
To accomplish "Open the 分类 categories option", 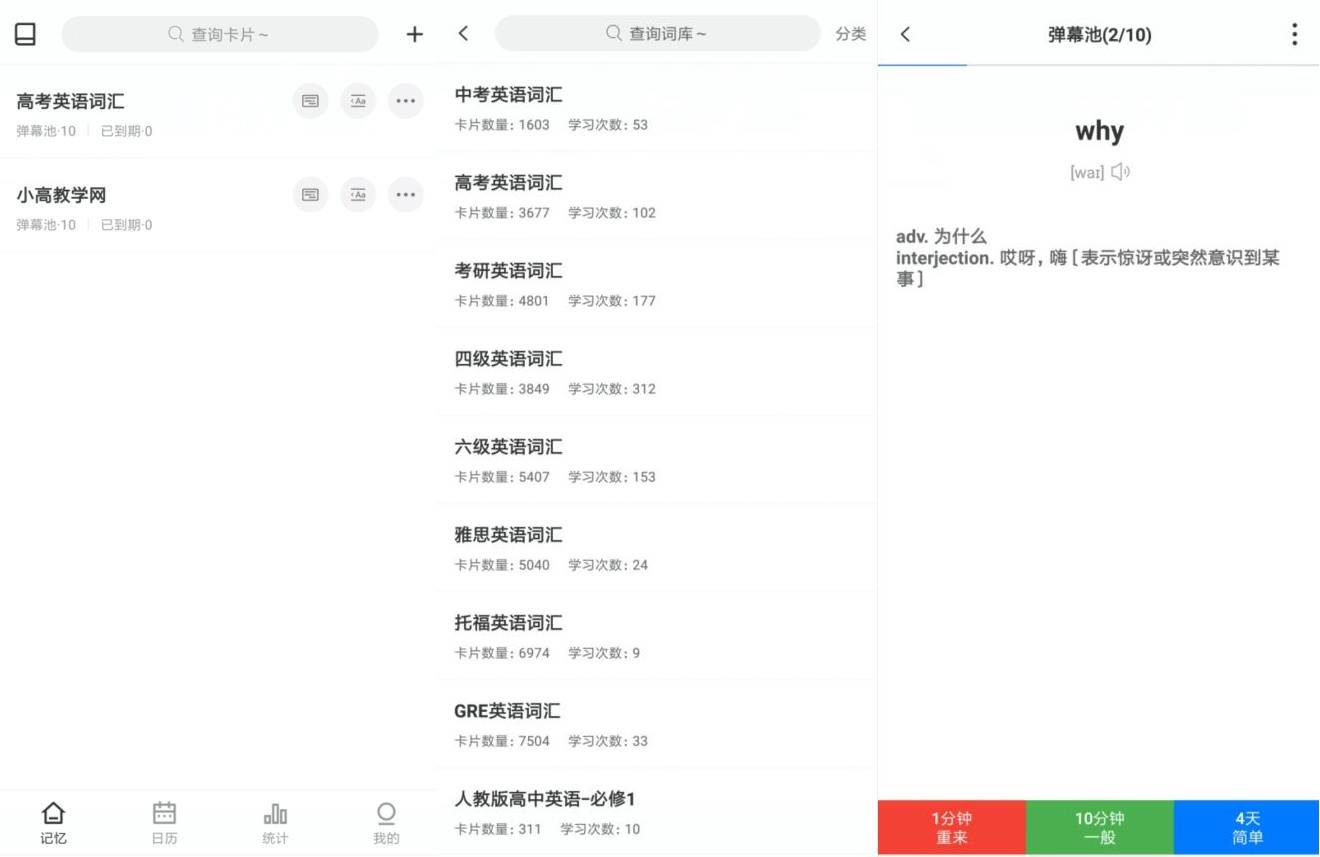I will 851,33.
